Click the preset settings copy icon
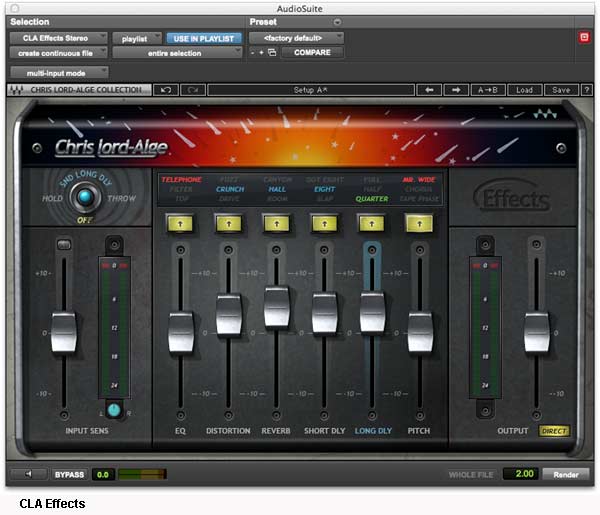This screenshot has width=600, height=515. pyautogui.click(x=272, y=52)
